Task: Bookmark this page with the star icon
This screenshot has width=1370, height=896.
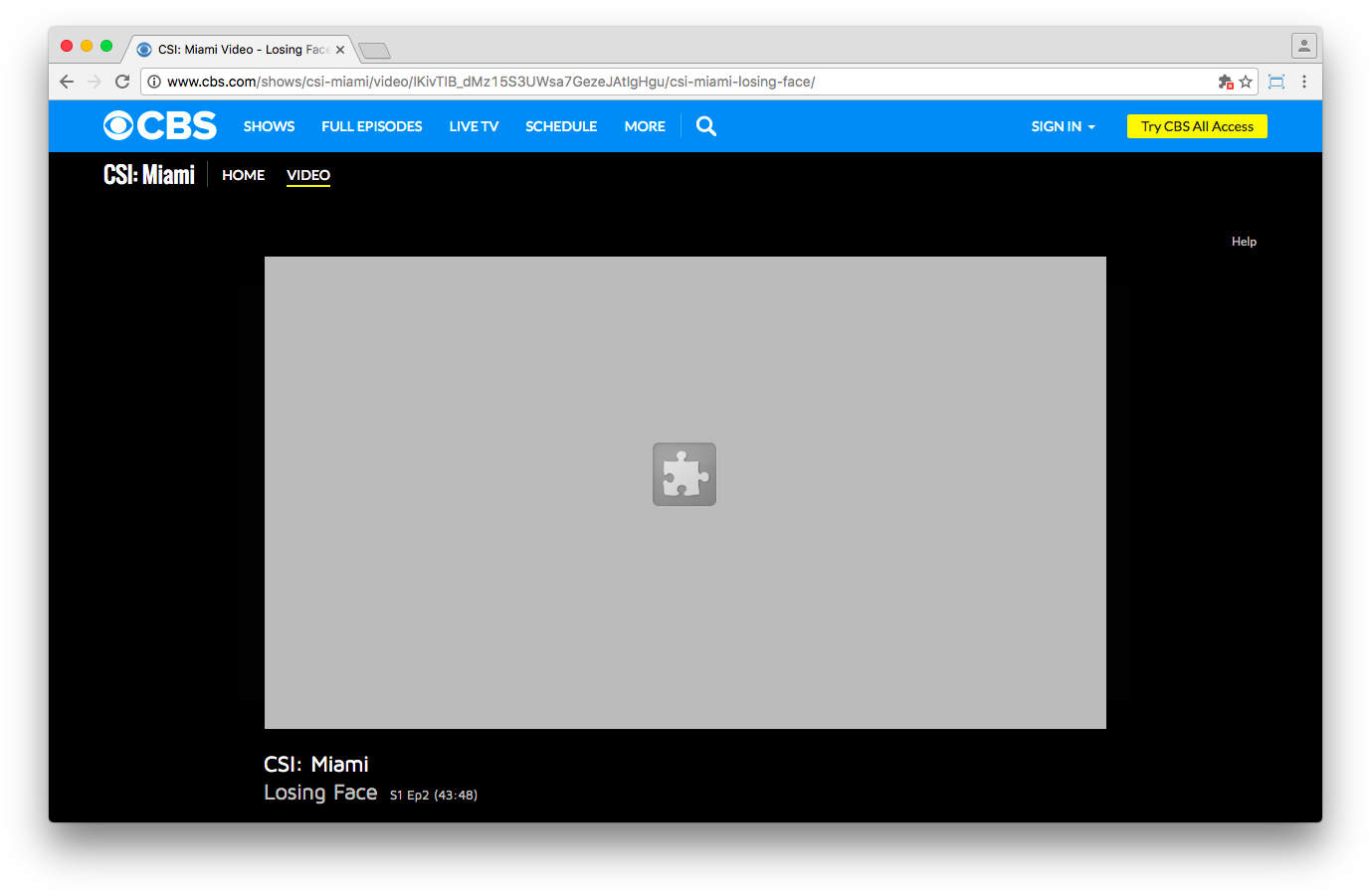Action: [x=1246, y=82]
